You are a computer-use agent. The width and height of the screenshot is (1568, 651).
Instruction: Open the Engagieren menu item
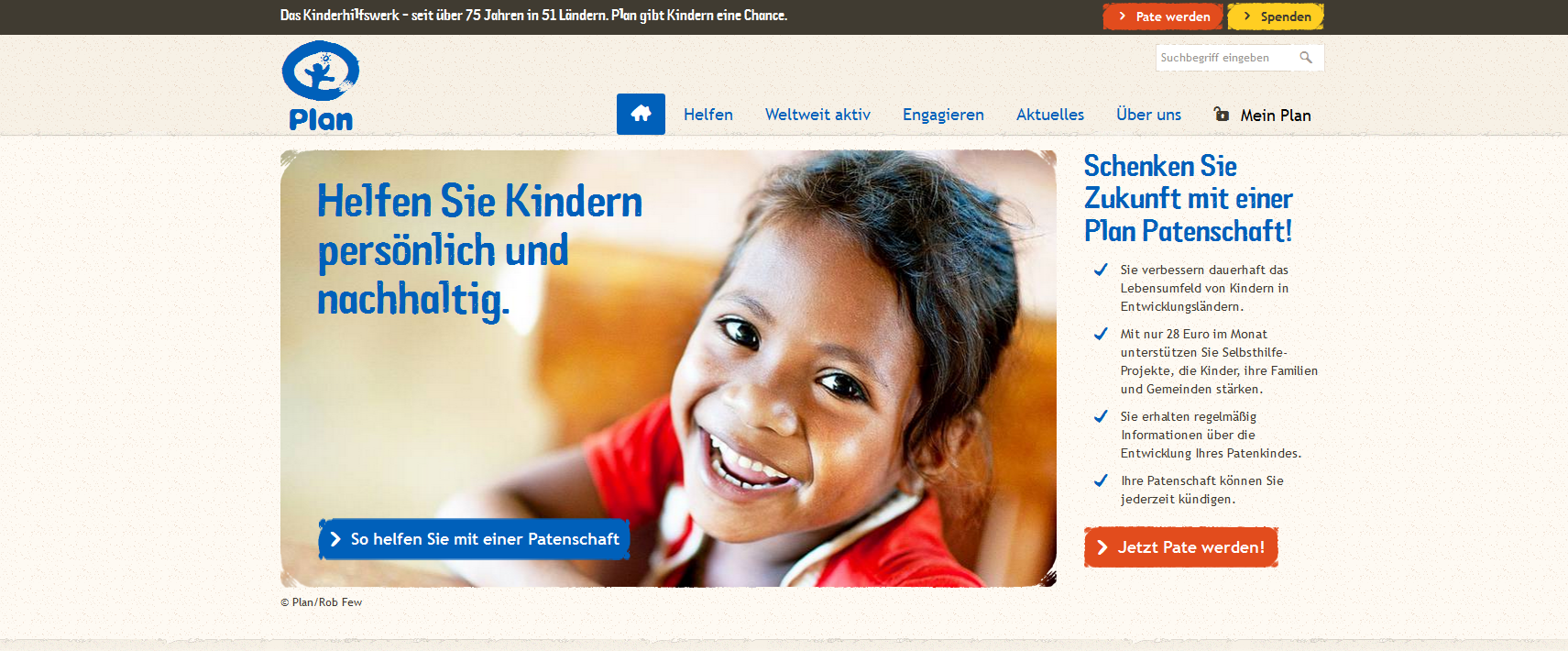(x=943, y=115)
